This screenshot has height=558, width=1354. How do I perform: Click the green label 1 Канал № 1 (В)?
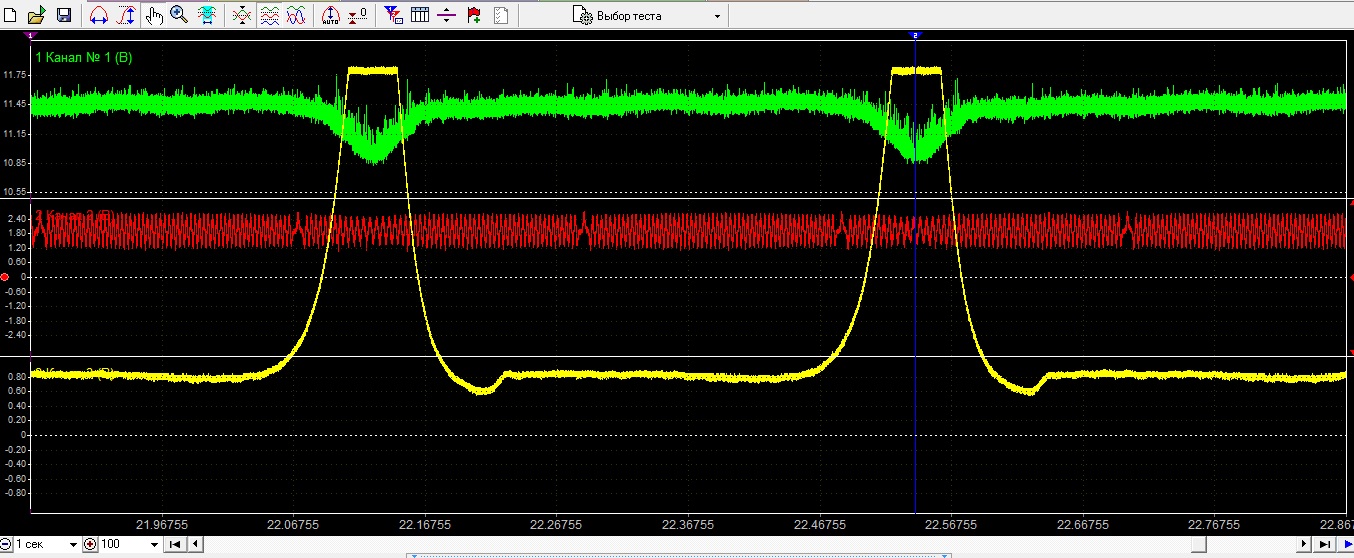pos(84,57)
